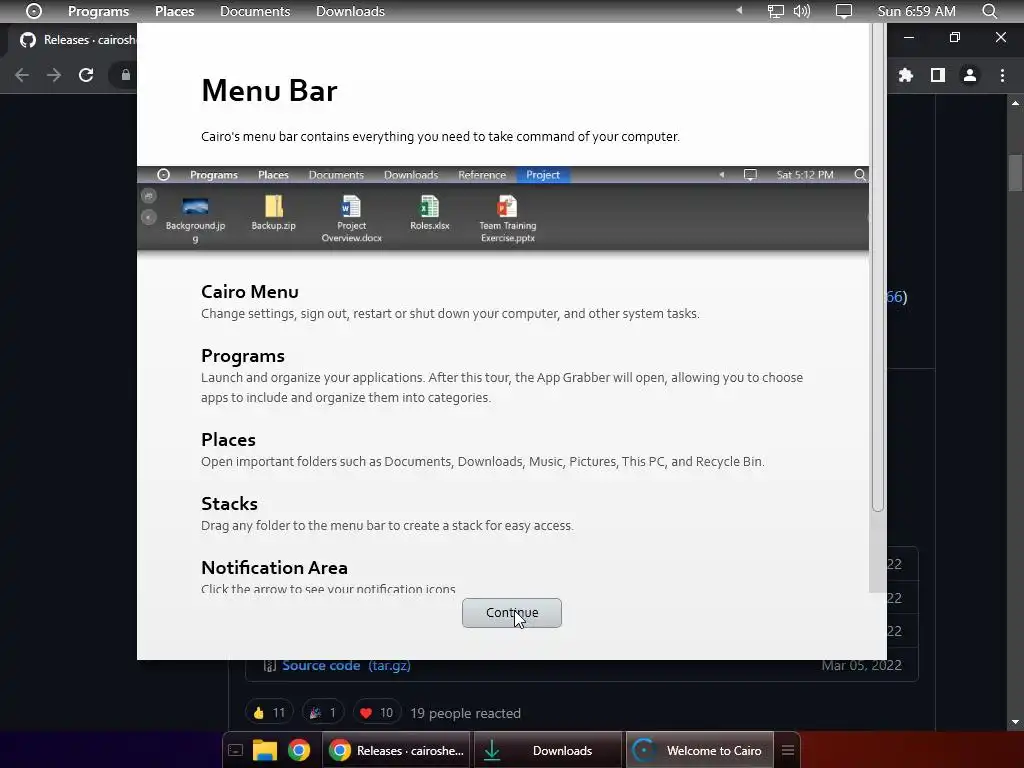Click the network status tray icon

tap(775, 11)
